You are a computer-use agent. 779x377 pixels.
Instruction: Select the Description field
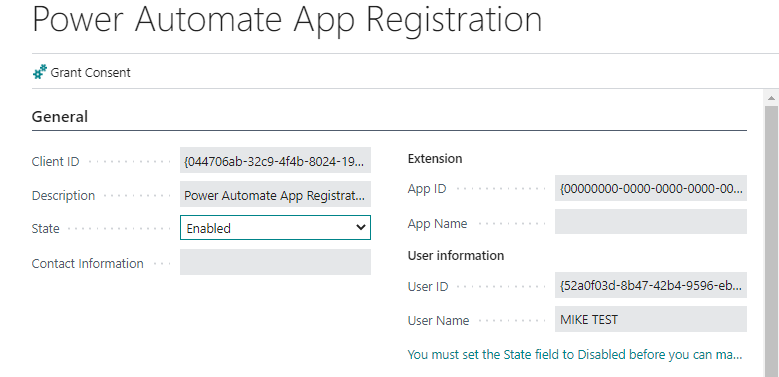pos(275,195)
